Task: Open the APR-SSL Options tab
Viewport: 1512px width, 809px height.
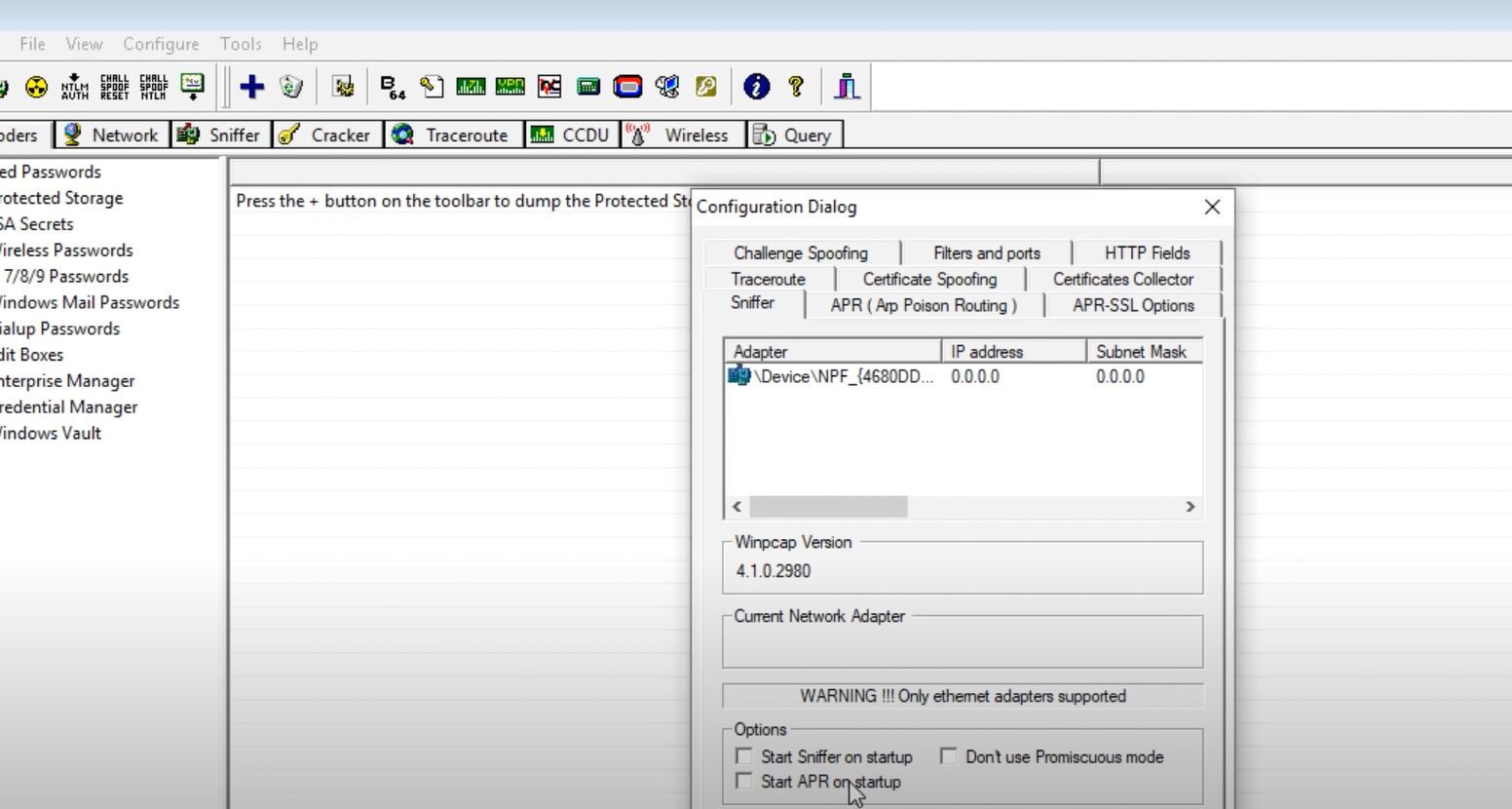Action: coord(1132,305)
